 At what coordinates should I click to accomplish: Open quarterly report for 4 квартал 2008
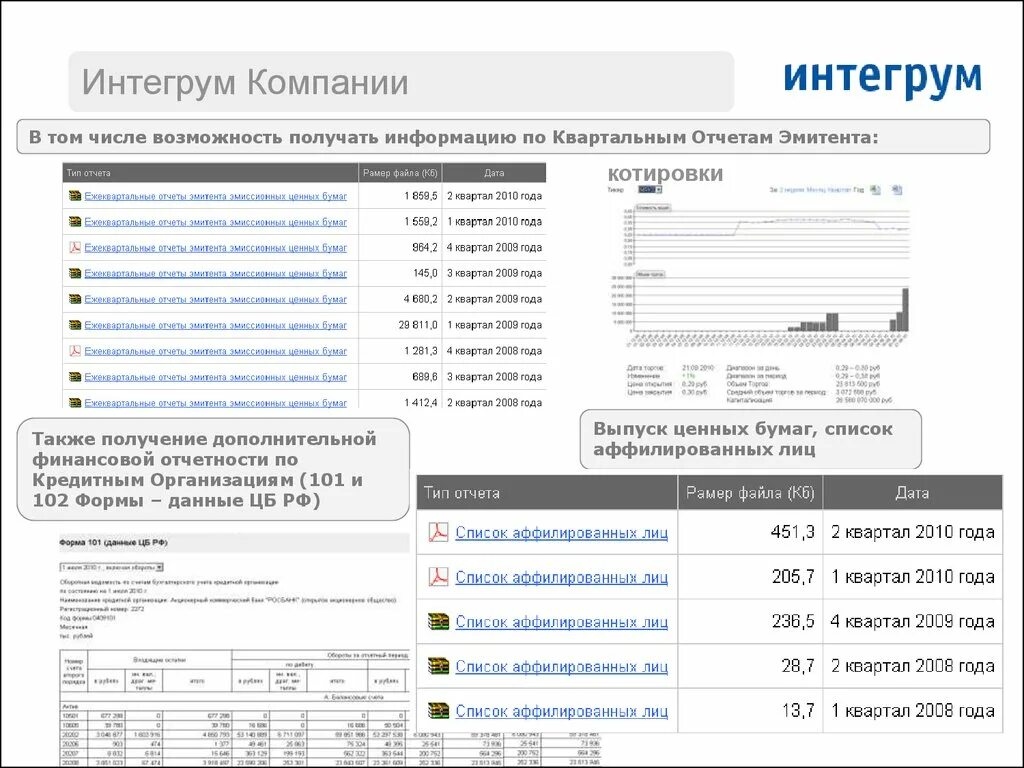click(x=216, y=351)
